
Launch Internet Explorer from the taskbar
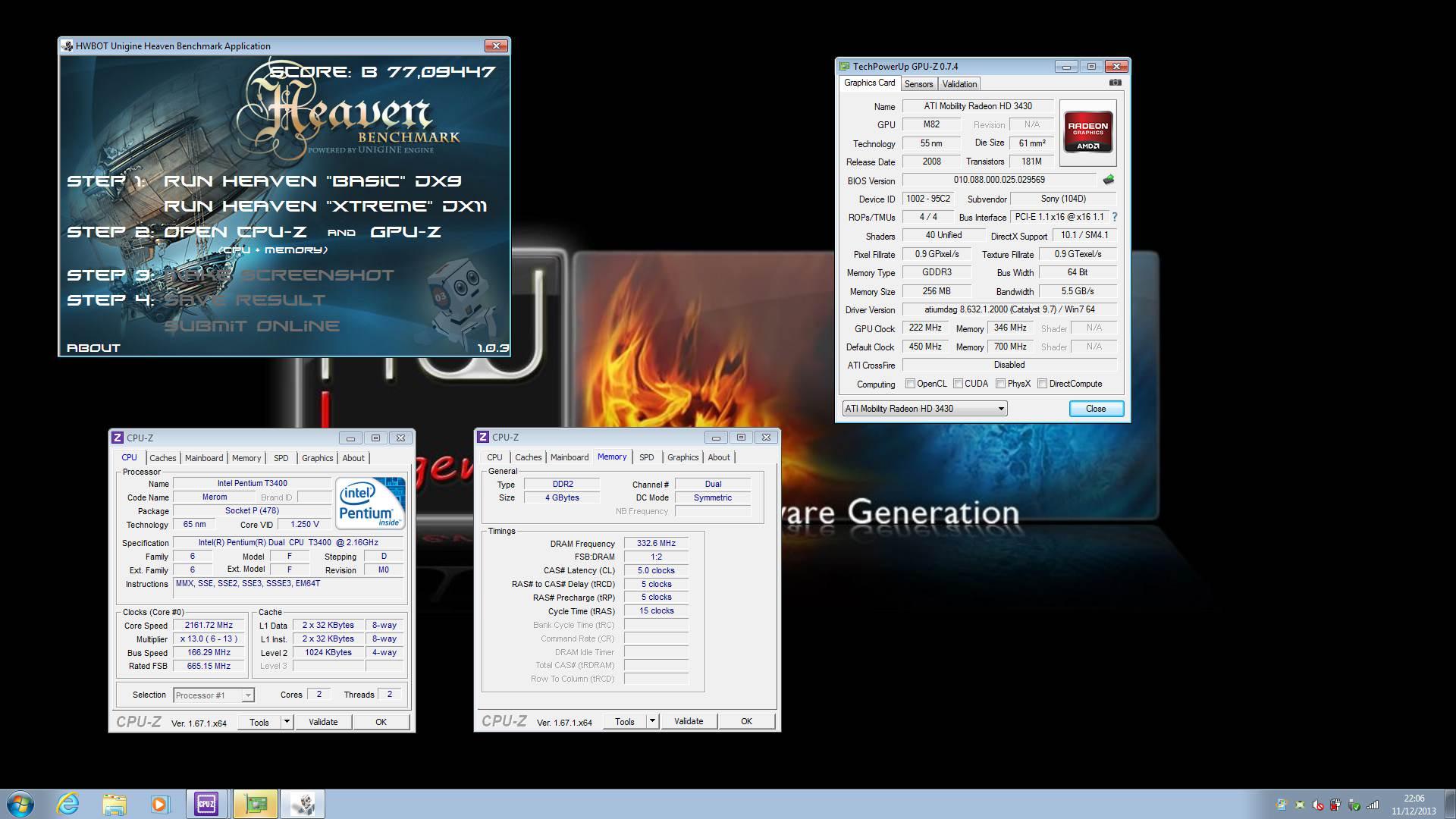click(68, 804)
